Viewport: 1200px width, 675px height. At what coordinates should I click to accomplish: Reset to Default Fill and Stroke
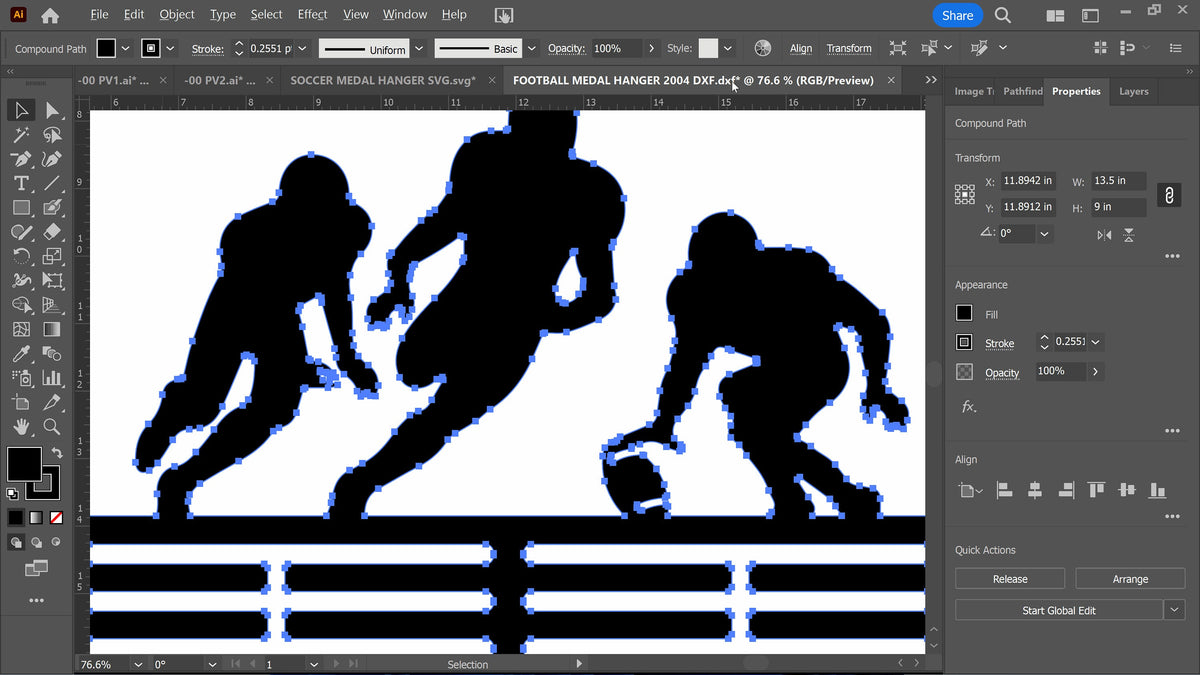(x=12, y=494)
